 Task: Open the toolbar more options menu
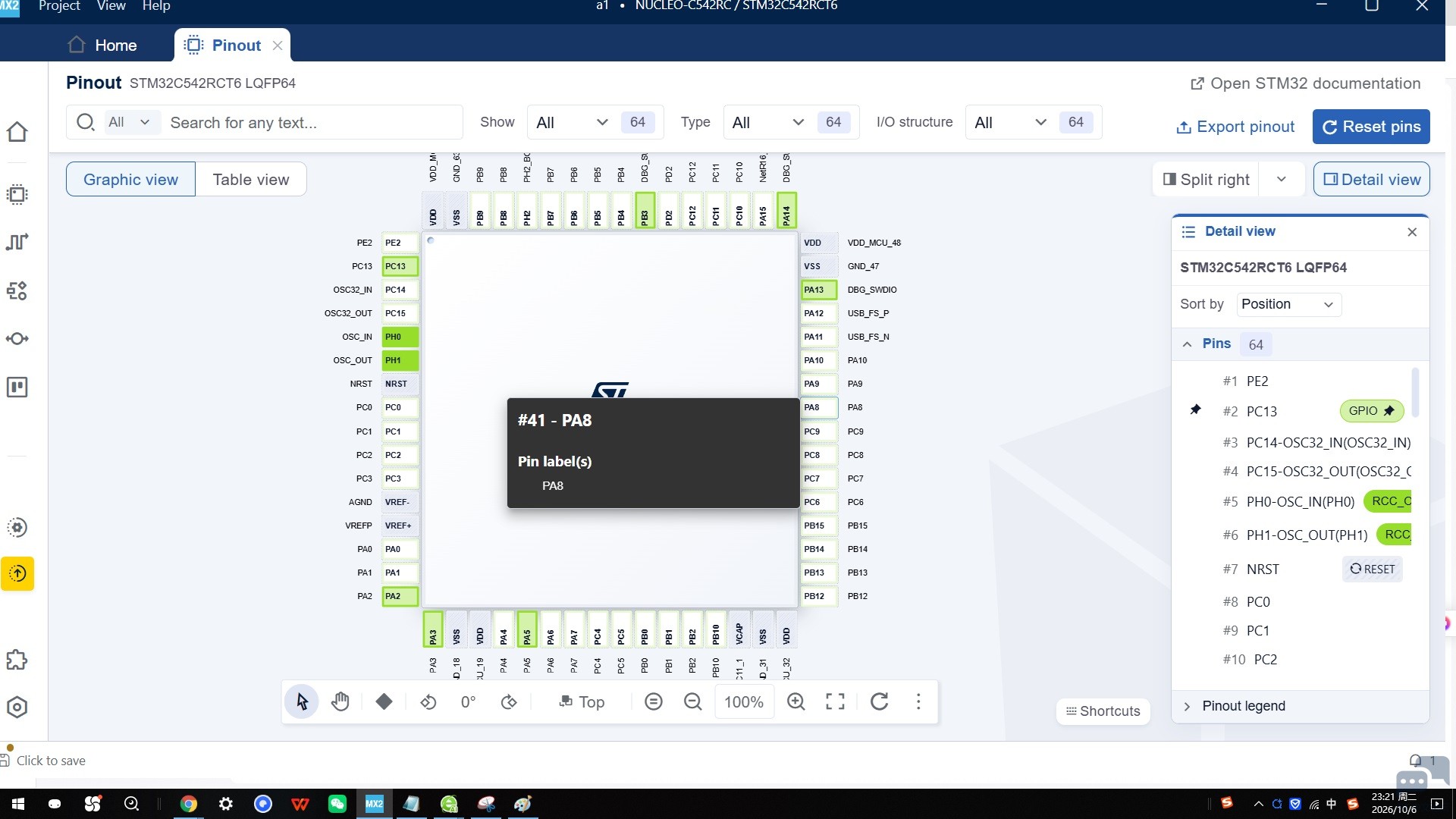pyautogui.click(x=918, y=701)
